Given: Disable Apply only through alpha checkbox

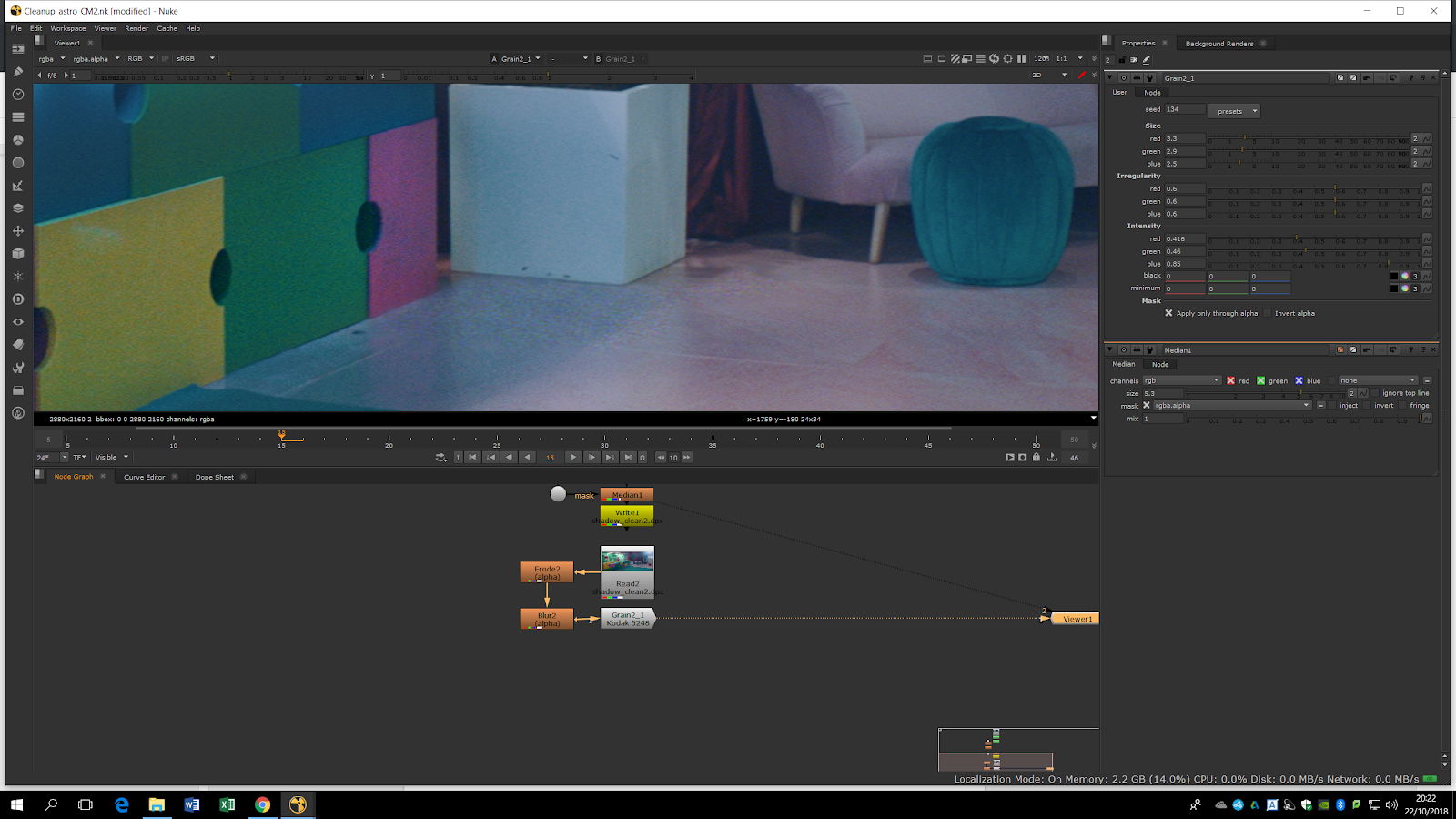Looking at the screenshot, I should 1168,313.
